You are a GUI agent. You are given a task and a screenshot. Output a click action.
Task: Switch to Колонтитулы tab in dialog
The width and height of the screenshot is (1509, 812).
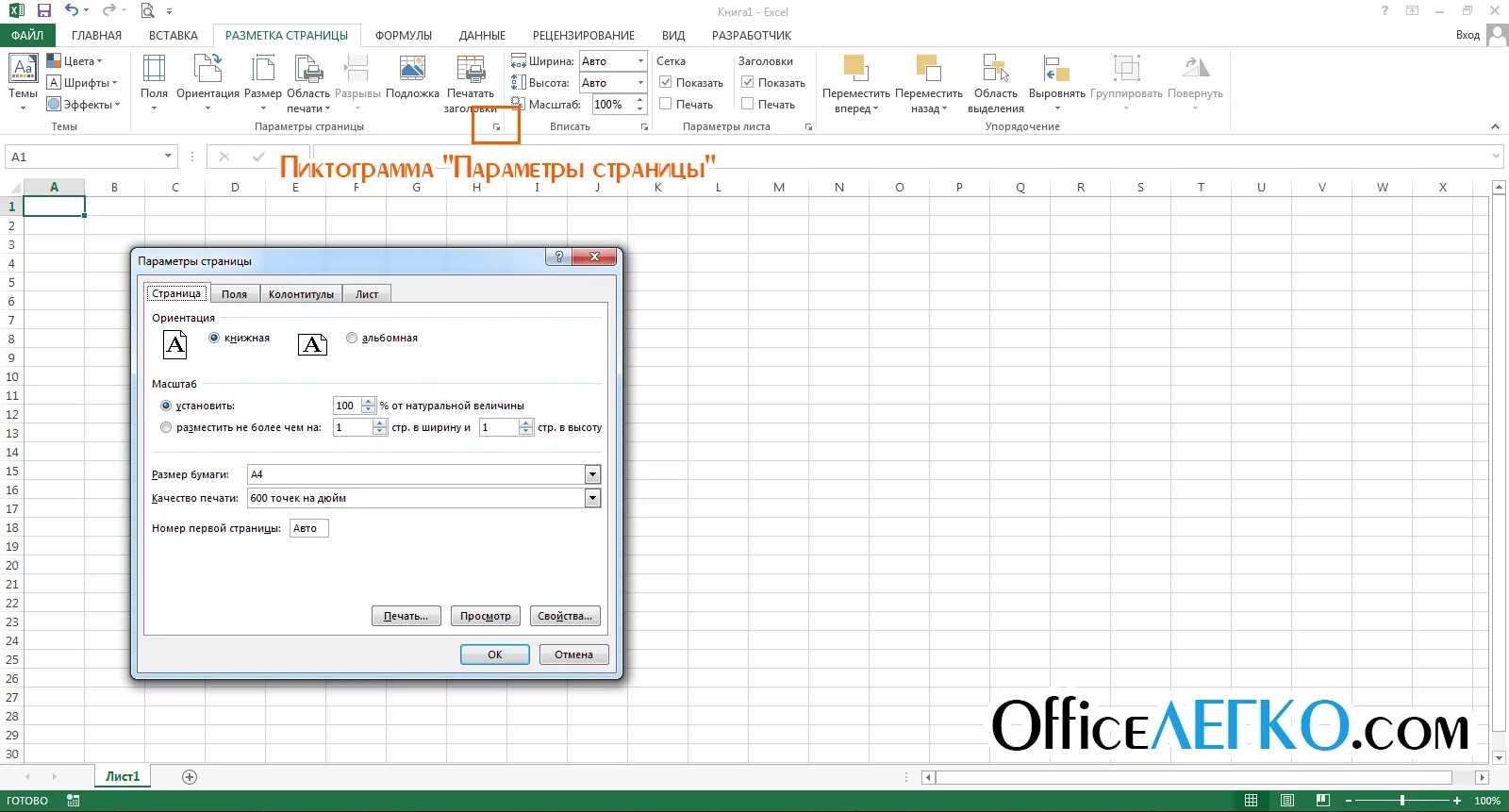click(301, 294)
